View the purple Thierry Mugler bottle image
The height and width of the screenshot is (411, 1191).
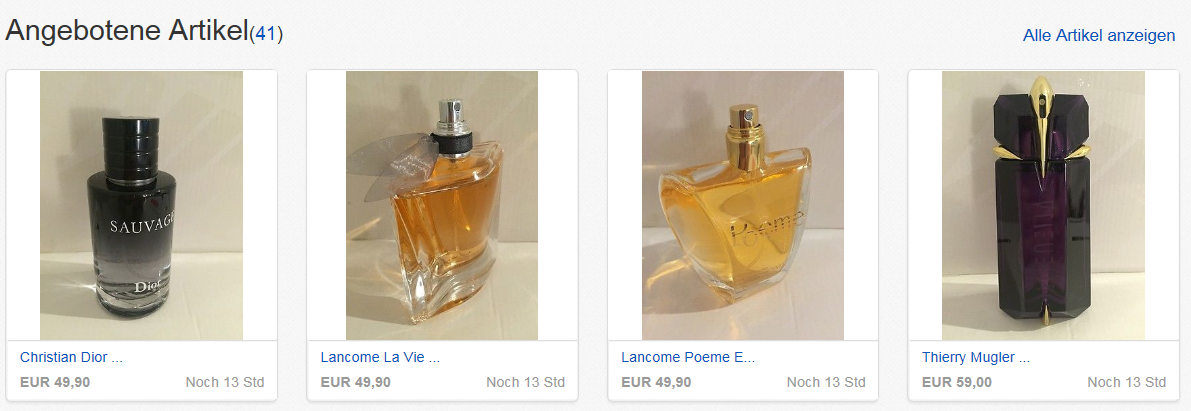(1043, 205)
